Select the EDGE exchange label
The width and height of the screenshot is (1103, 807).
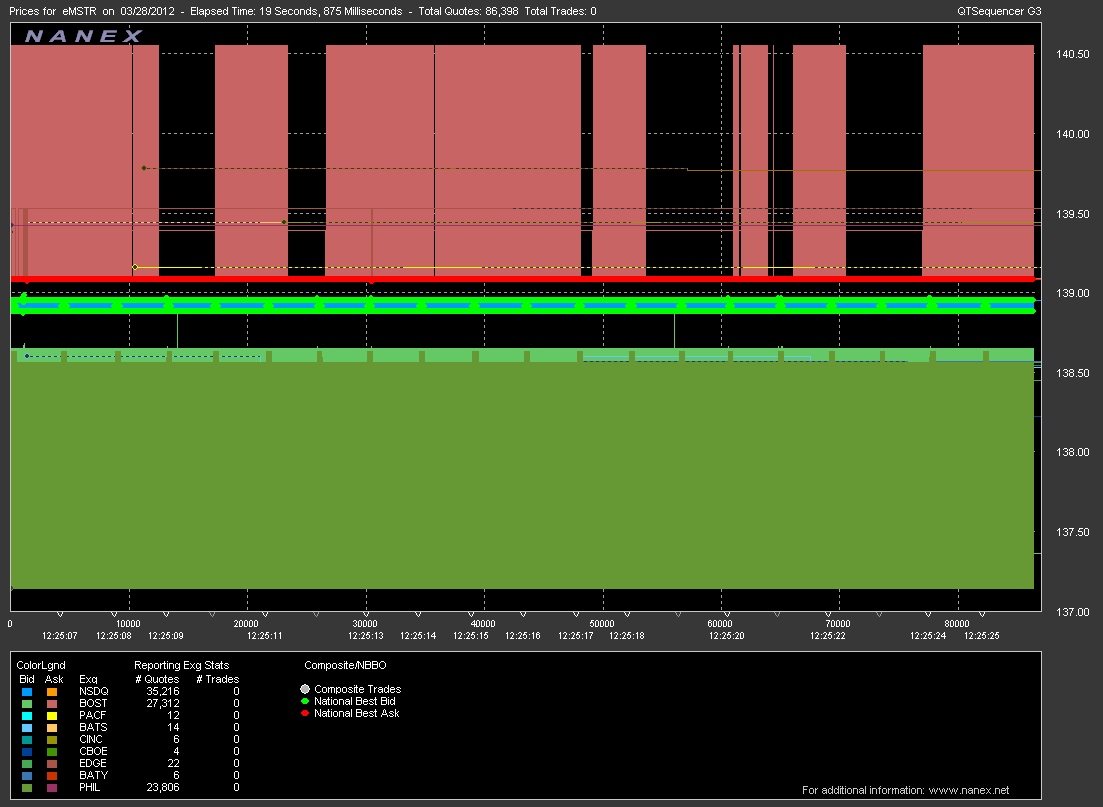tap(93, 763)
